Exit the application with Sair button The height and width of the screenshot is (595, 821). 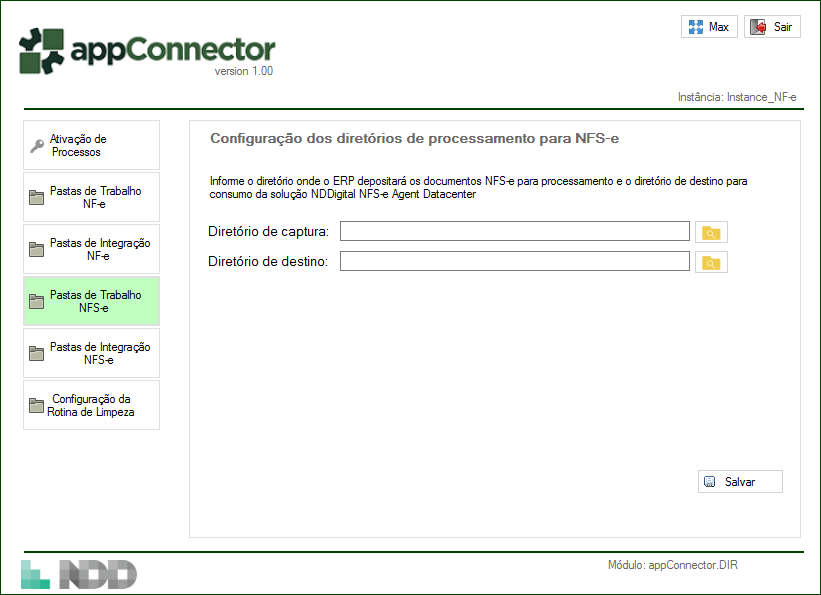coord(772,27)
